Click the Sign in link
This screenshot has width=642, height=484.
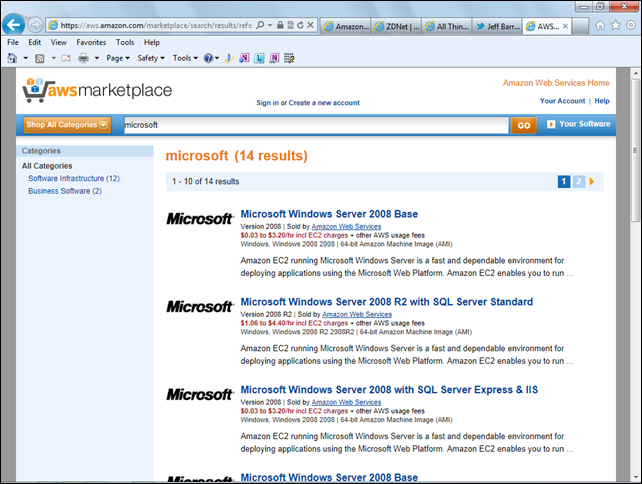pyautogui.click(x=267, y=103)
